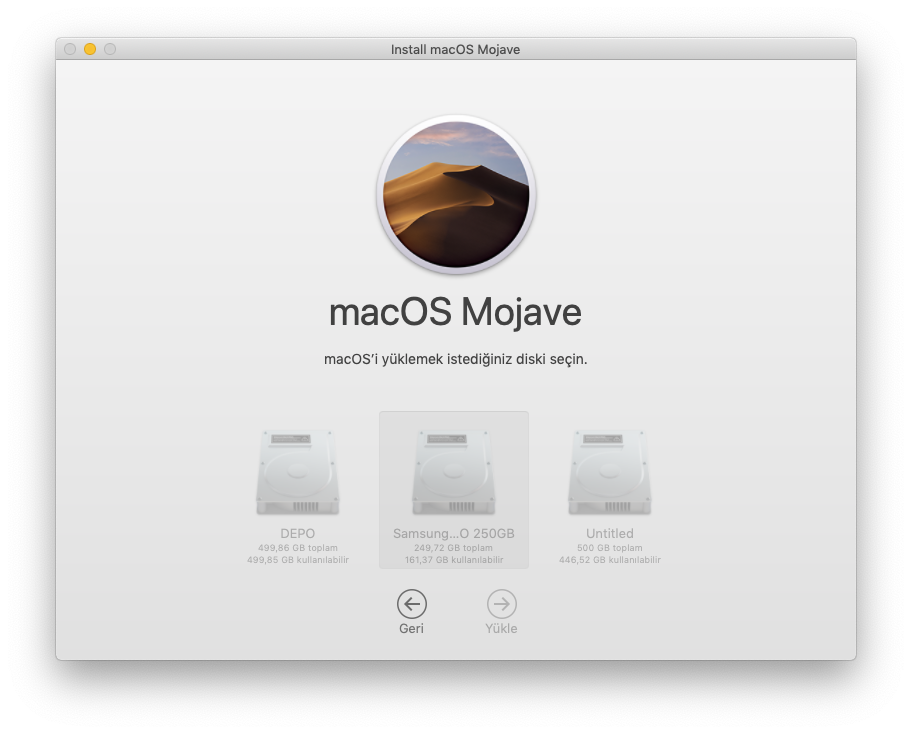Select the DEPO disk drive icon
The image size is (912, 734).
298,473
